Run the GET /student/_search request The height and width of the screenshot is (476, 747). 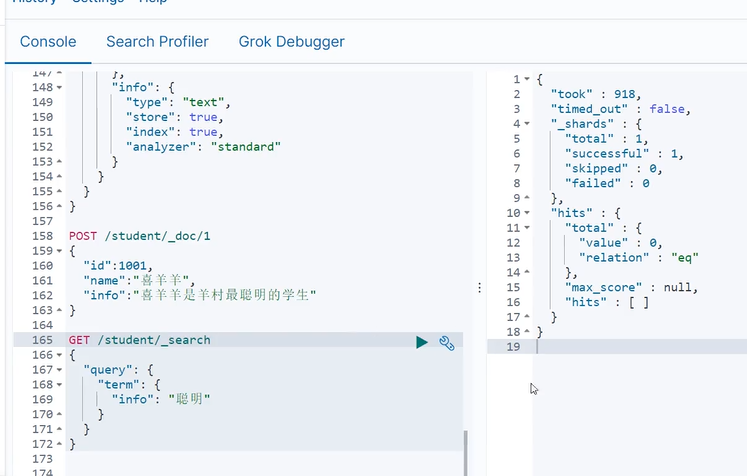[422, 342]
